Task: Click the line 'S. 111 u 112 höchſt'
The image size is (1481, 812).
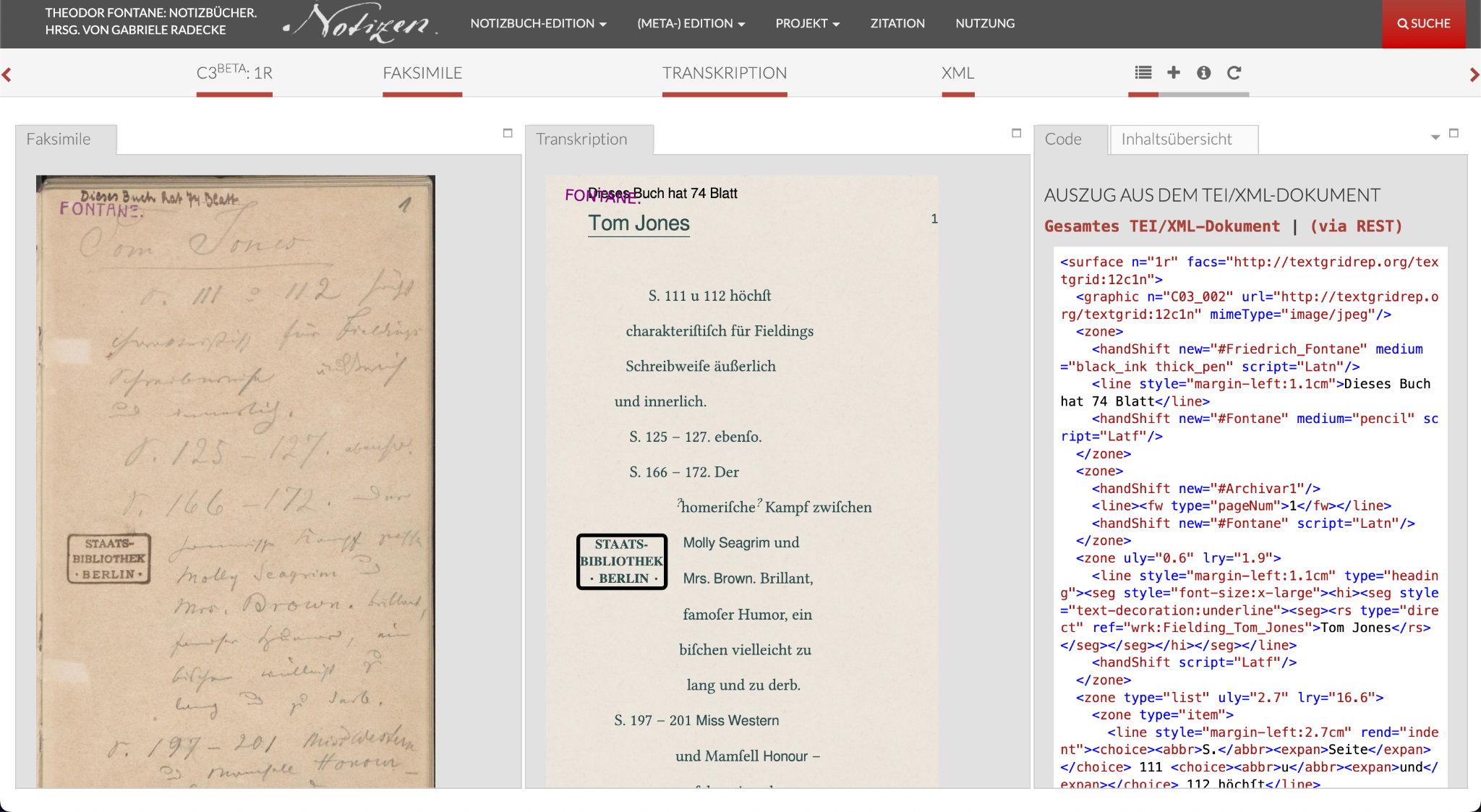Action: [709, 296]
